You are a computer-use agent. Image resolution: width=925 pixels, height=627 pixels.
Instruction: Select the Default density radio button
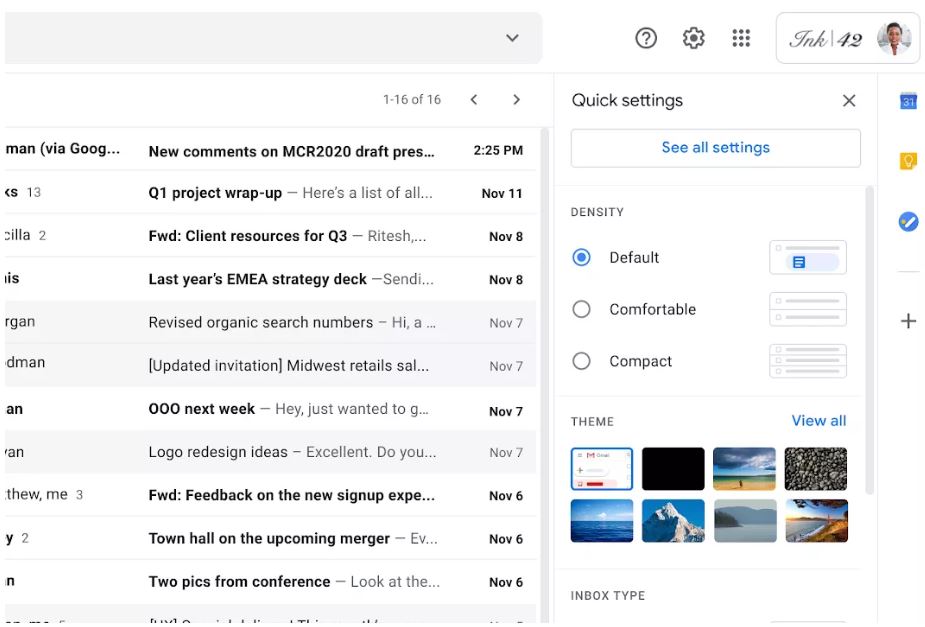click(582, 258)
